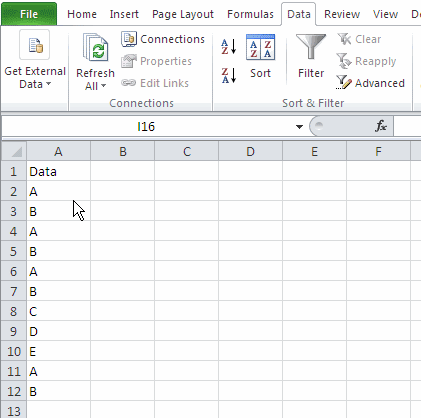Click the Refresh All icon
The width and height of the screenshot is (421, 418).
pyautogui.click(x=95, y=47)
